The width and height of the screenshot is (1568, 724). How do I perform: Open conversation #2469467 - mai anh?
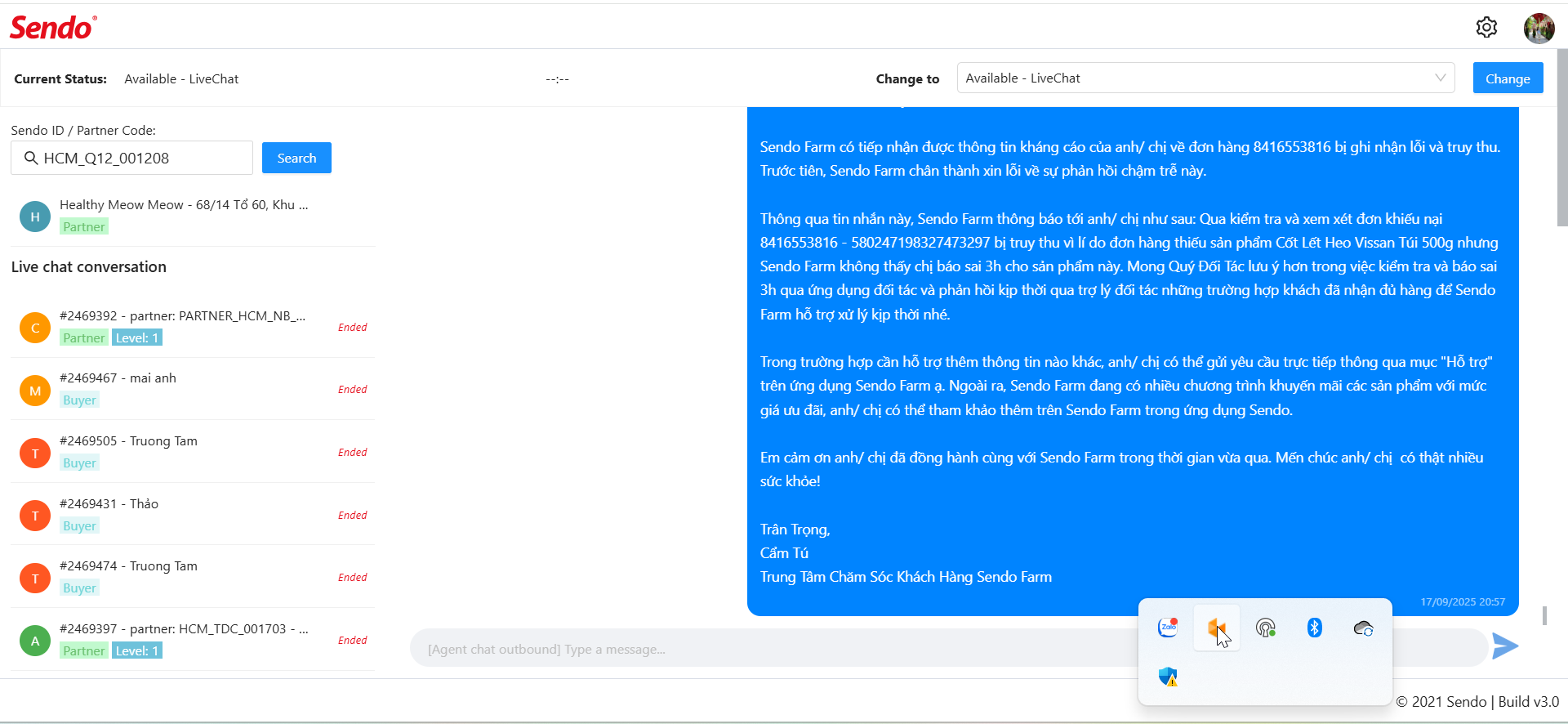(x=193, y=389)
